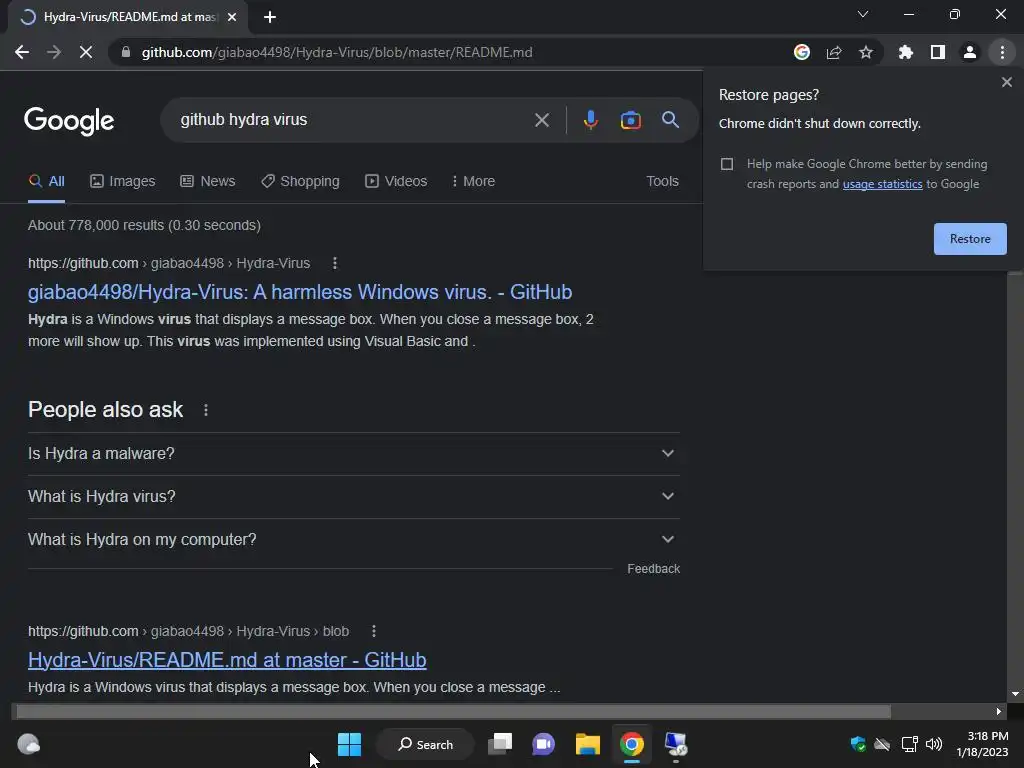Close the Hydra-Virus README tab
The image size is (1024, 768).
pos(232,18)
